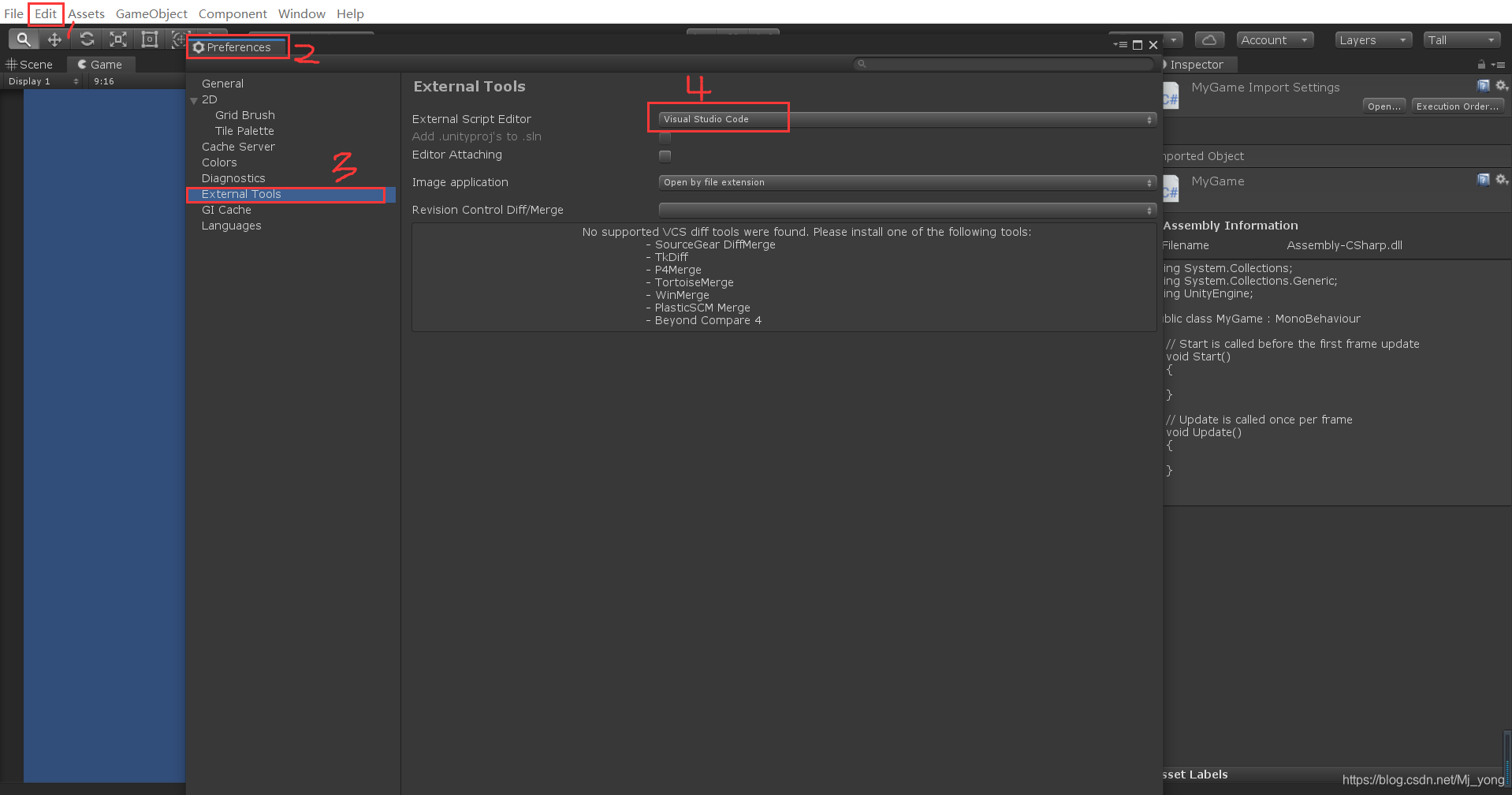Click the Execution Order... button
Viewport: 1512px width, 795px height.
pos(1458,106)
